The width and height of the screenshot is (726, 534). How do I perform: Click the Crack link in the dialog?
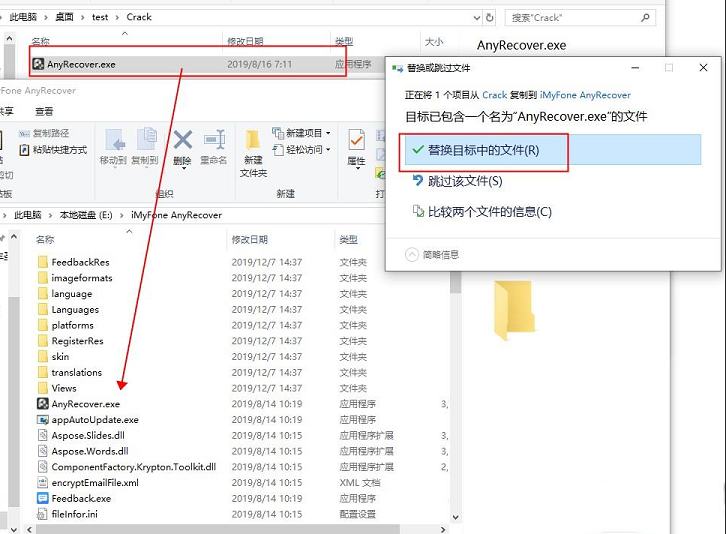click(494, 95)
